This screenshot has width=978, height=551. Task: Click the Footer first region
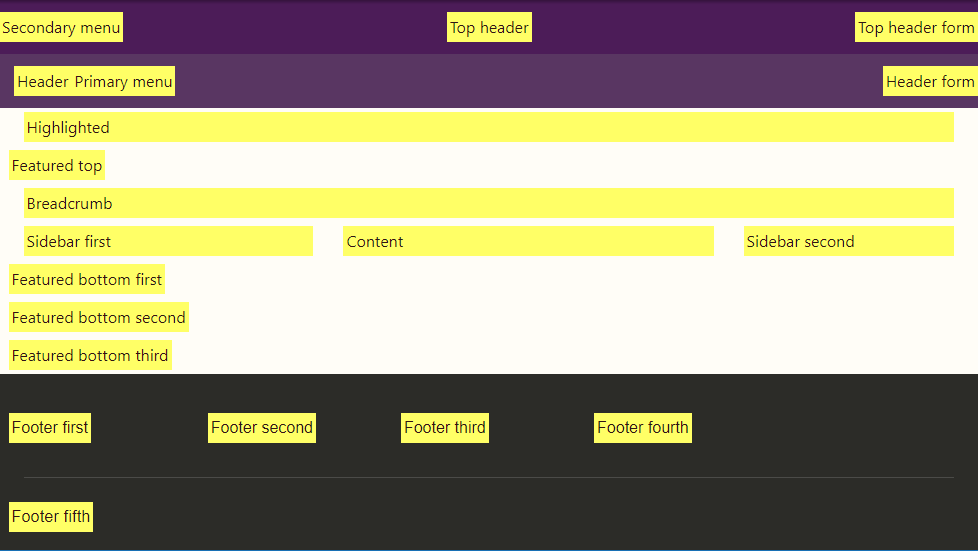50,428
